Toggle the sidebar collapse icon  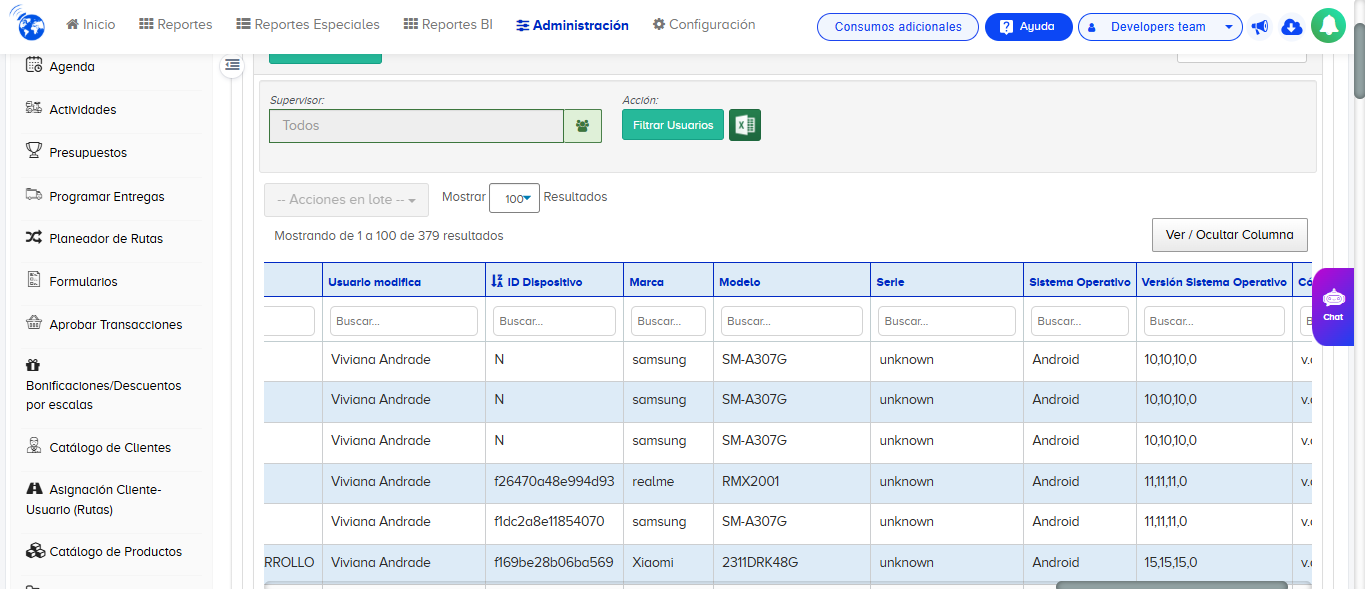click(232, 65)
